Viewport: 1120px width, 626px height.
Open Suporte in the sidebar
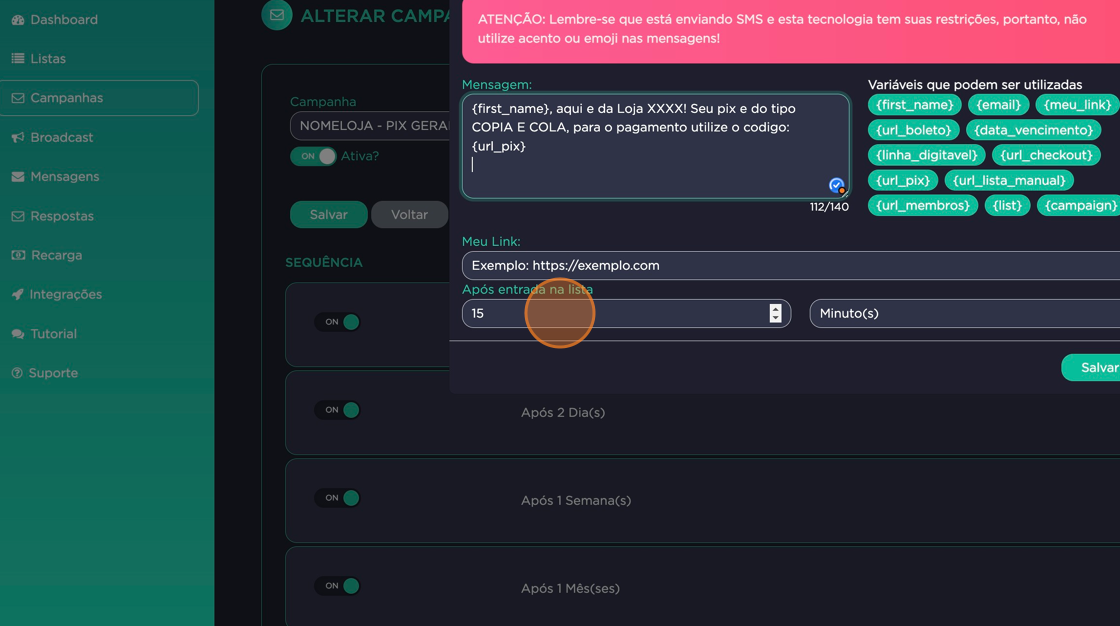44,373
